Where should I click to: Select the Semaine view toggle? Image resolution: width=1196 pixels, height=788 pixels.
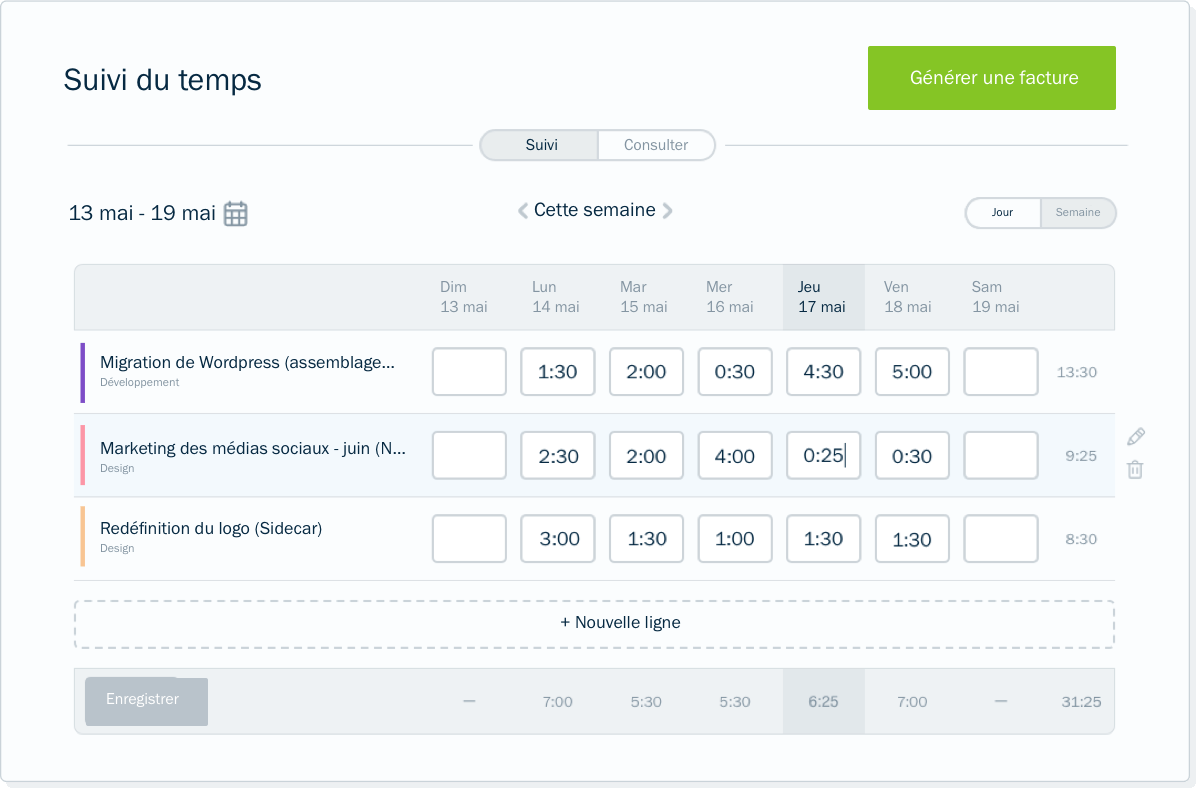1078,213
